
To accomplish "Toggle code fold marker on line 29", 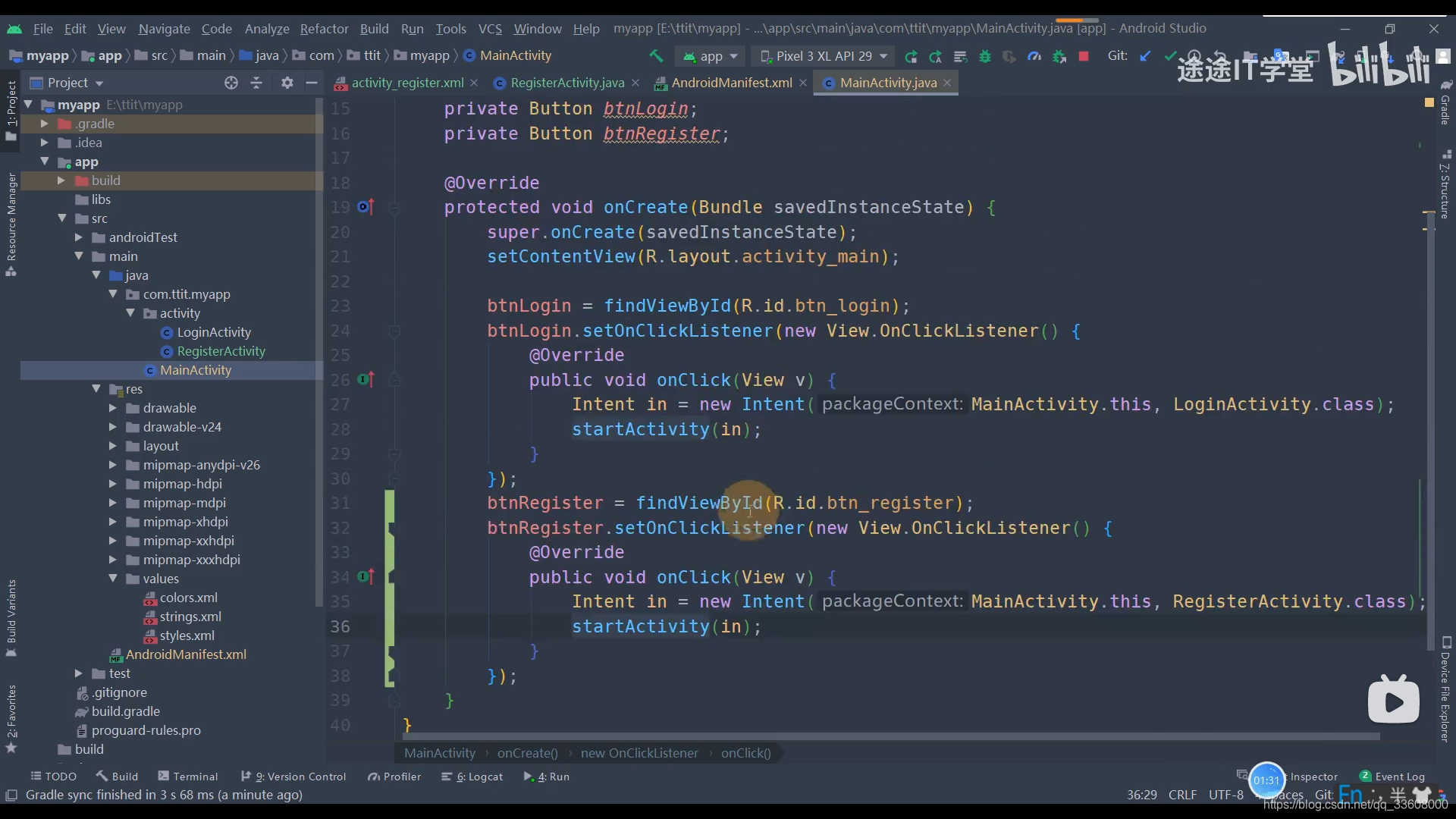I will (x=394, y=454).
